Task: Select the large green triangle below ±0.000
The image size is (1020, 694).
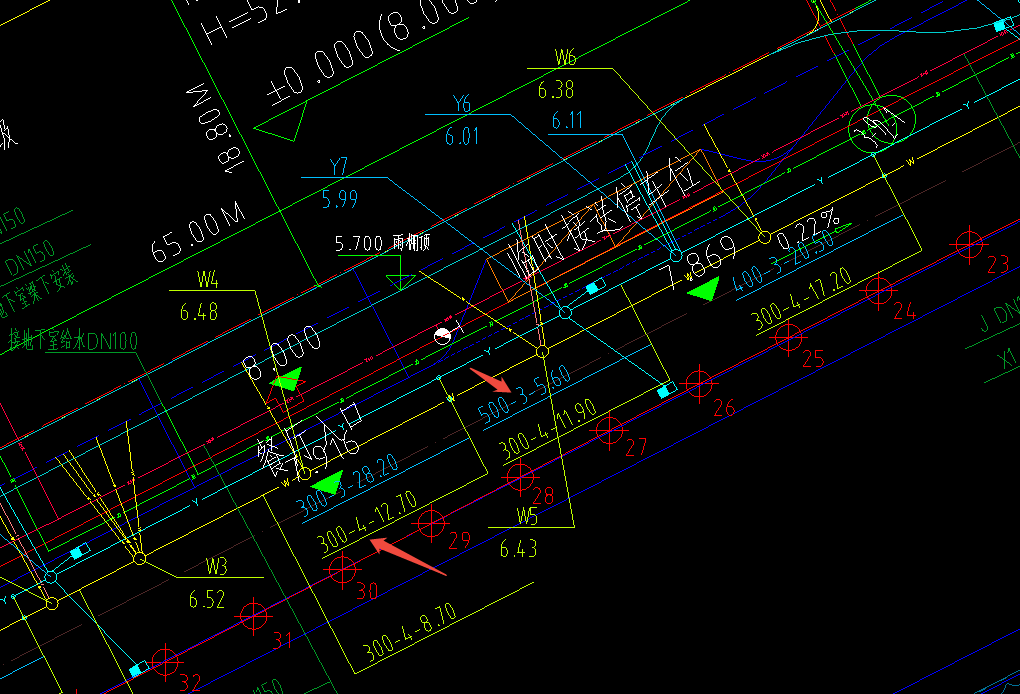Action: [x=284, y=122]
